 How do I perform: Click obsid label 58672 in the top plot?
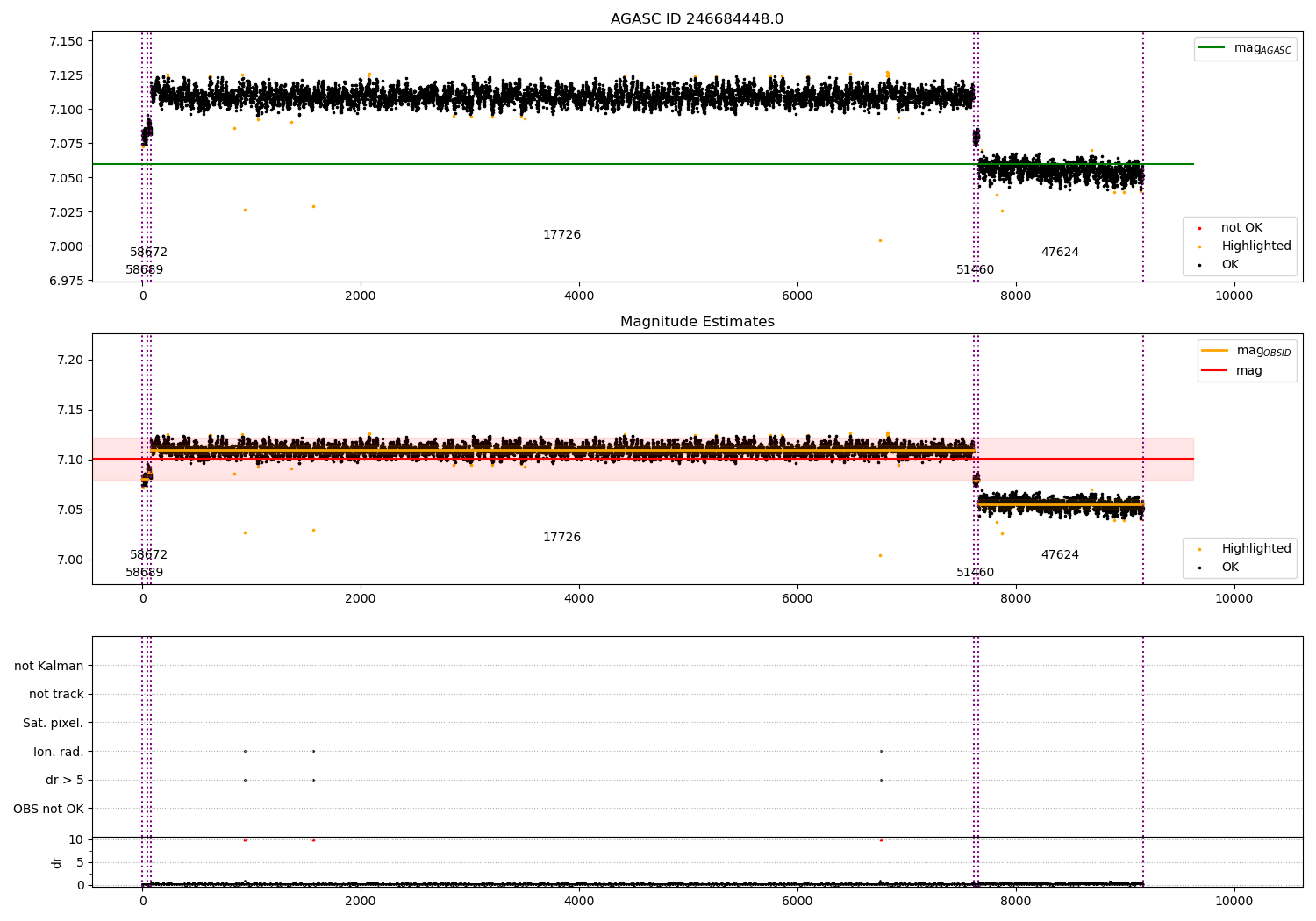[x=148, y=253]
